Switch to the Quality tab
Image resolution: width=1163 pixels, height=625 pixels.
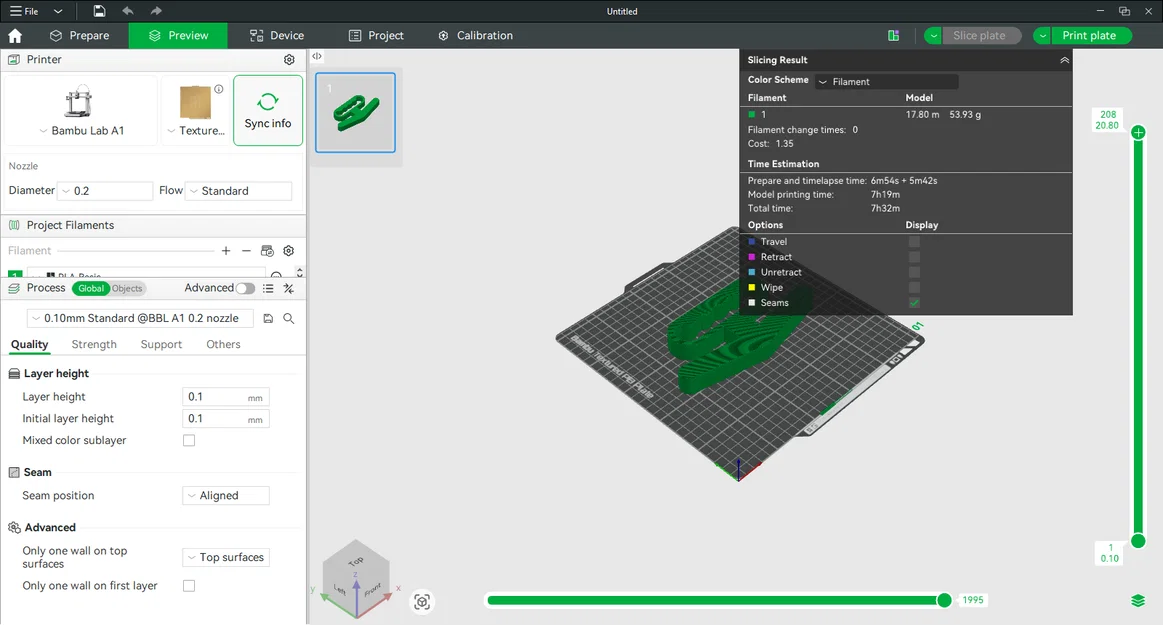coord(30,344)
